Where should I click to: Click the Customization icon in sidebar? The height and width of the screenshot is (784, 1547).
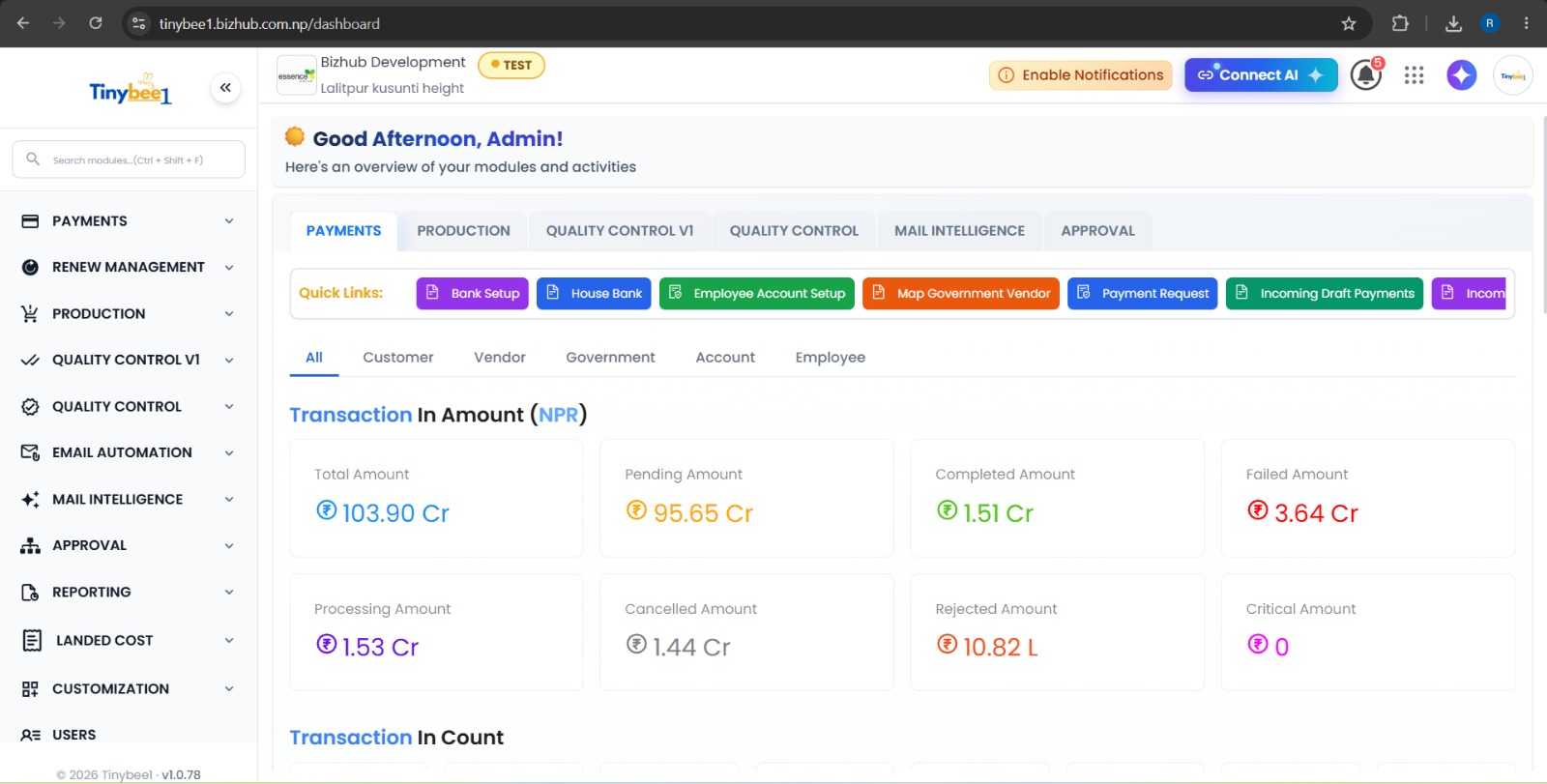coord(30,689)
